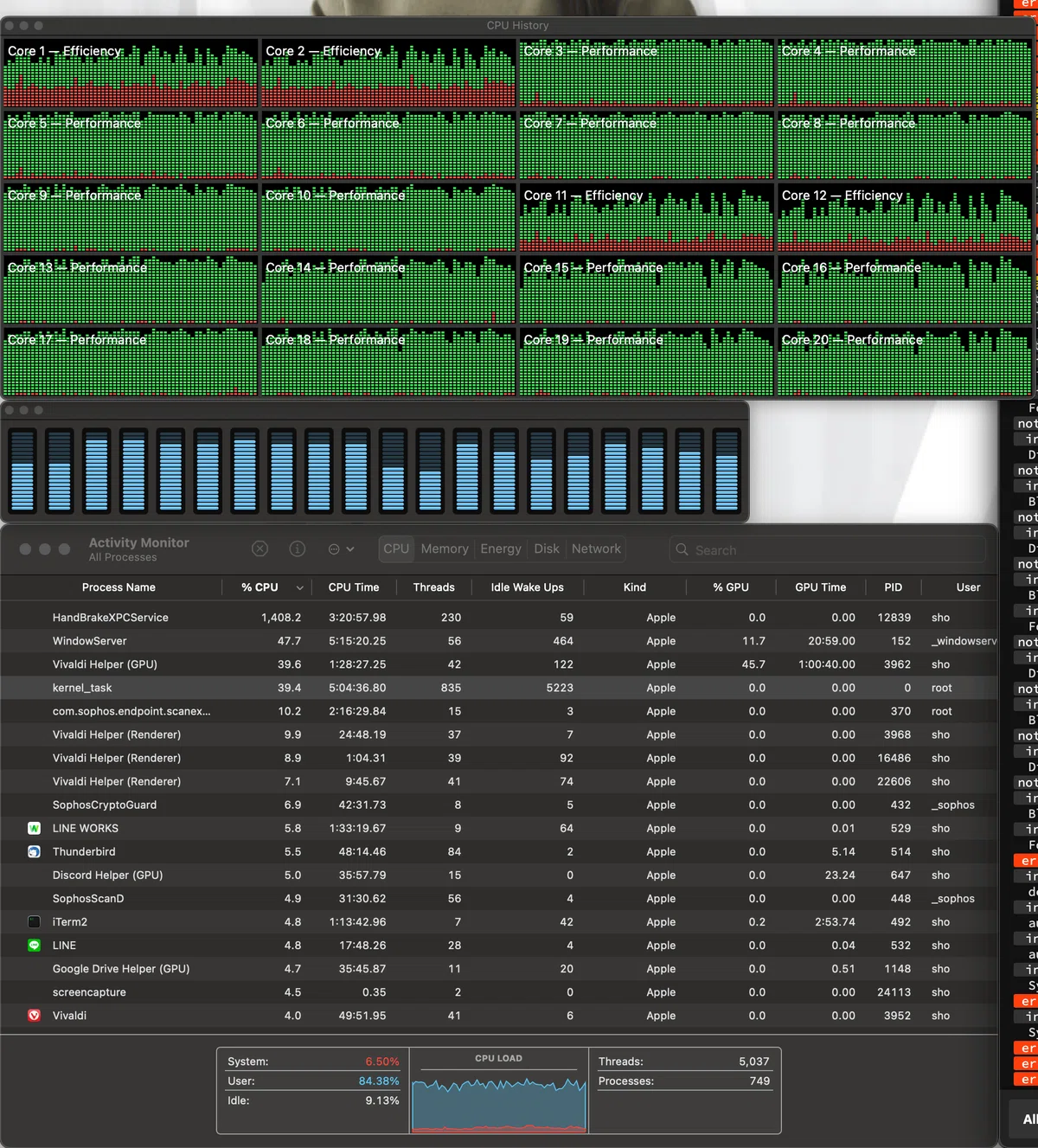Click the iTerm2 app icon
This screenshot has height=1148, width=1038.
[x=34, y=921]
